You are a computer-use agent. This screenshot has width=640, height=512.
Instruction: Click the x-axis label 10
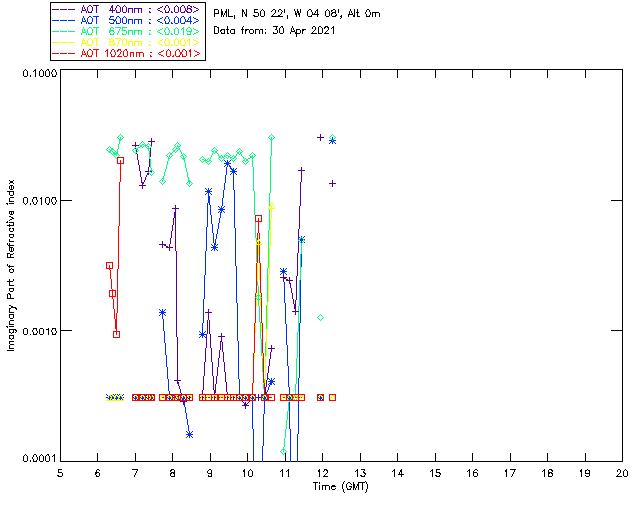(x=247, y=473)
